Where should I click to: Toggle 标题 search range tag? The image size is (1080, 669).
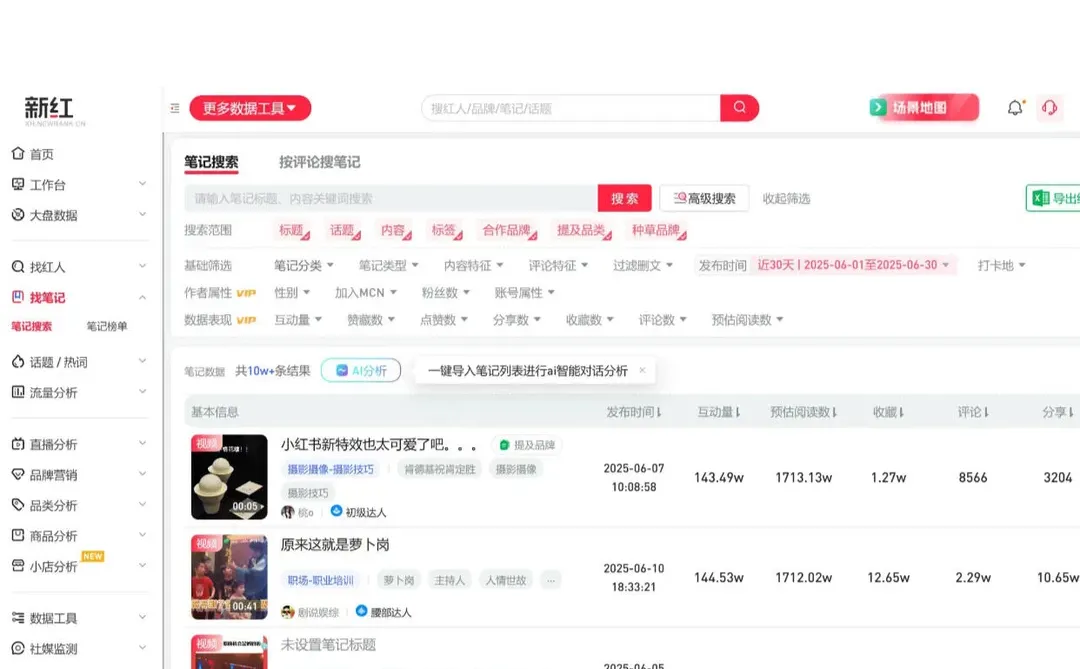293,230
